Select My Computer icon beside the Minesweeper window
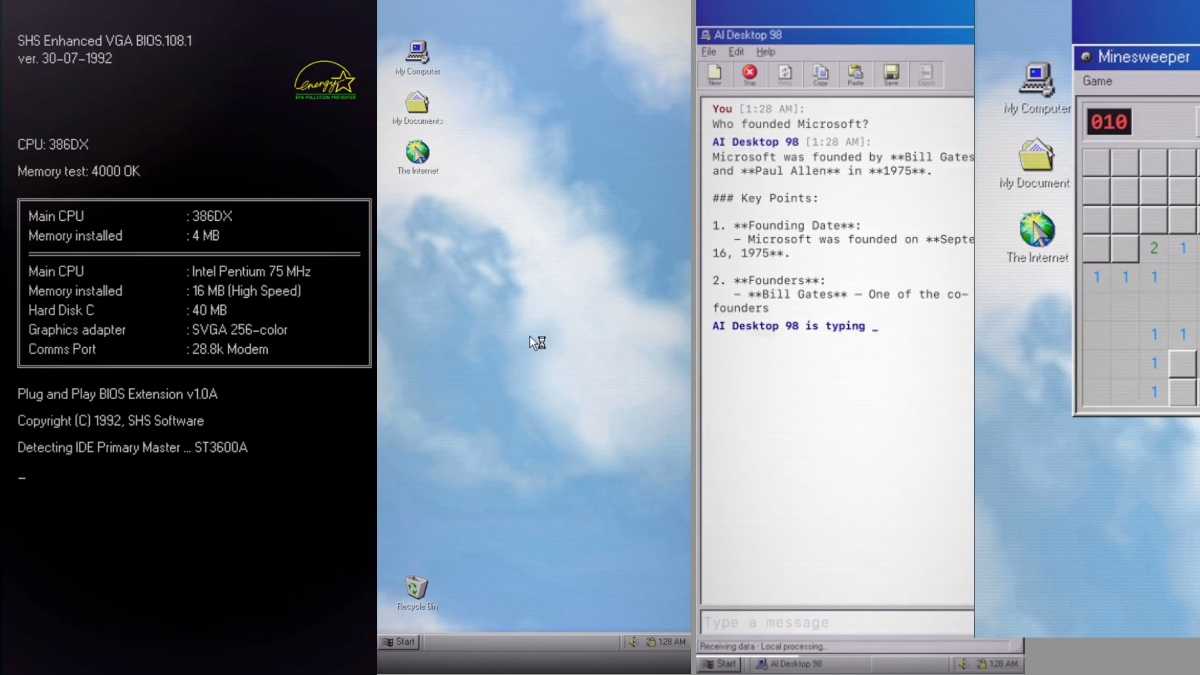Viewport: 1200px width, 675px height. coord(1037,86)
